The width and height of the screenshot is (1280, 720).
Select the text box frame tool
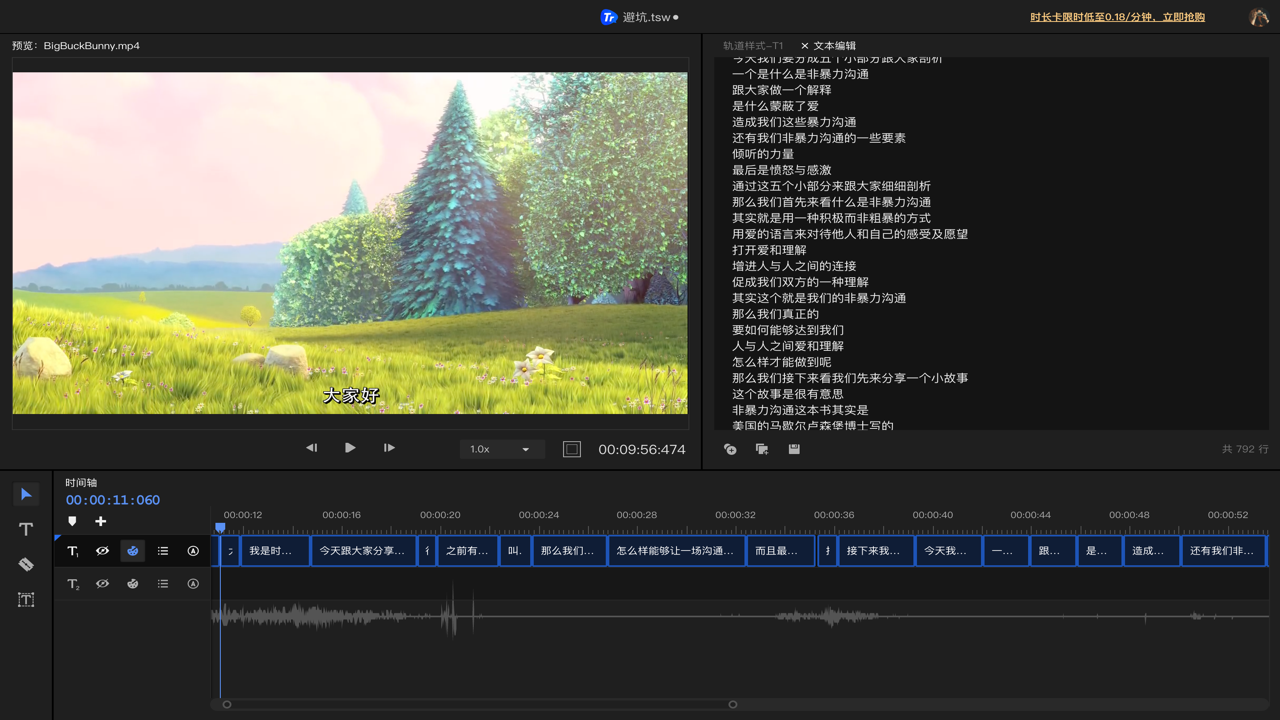coord(26,599)
